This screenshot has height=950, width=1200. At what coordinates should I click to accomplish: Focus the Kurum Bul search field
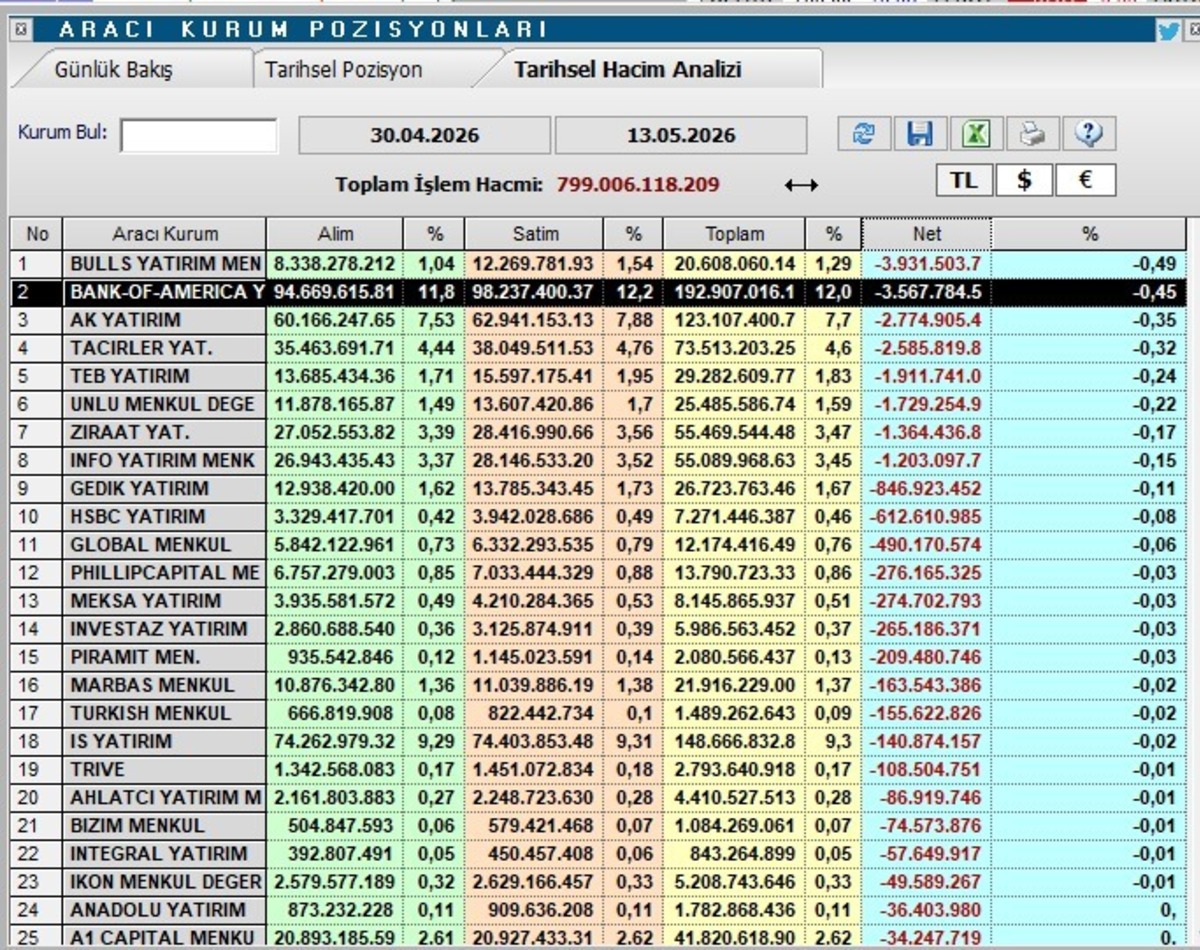pos(199,135)
